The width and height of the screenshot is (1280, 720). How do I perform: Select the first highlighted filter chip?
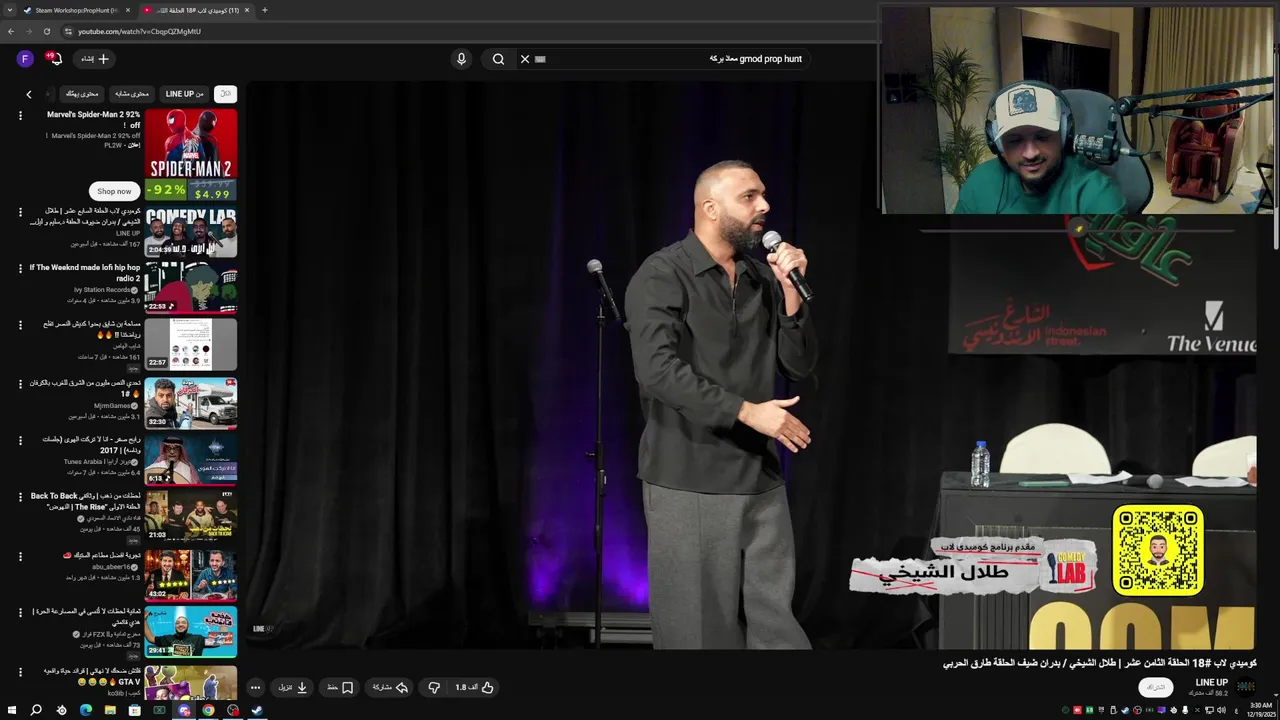pos(226,94)
